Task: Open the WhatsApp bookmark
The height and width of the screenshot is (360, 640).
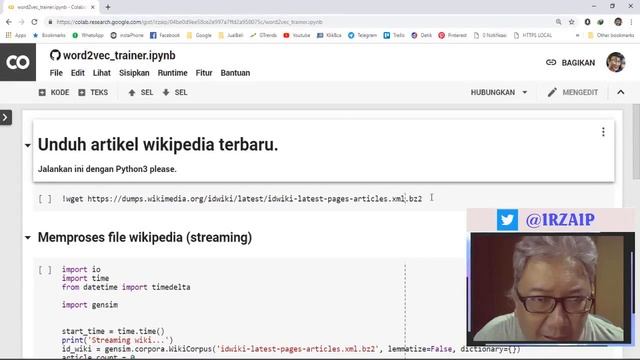Action: [88, 36]
